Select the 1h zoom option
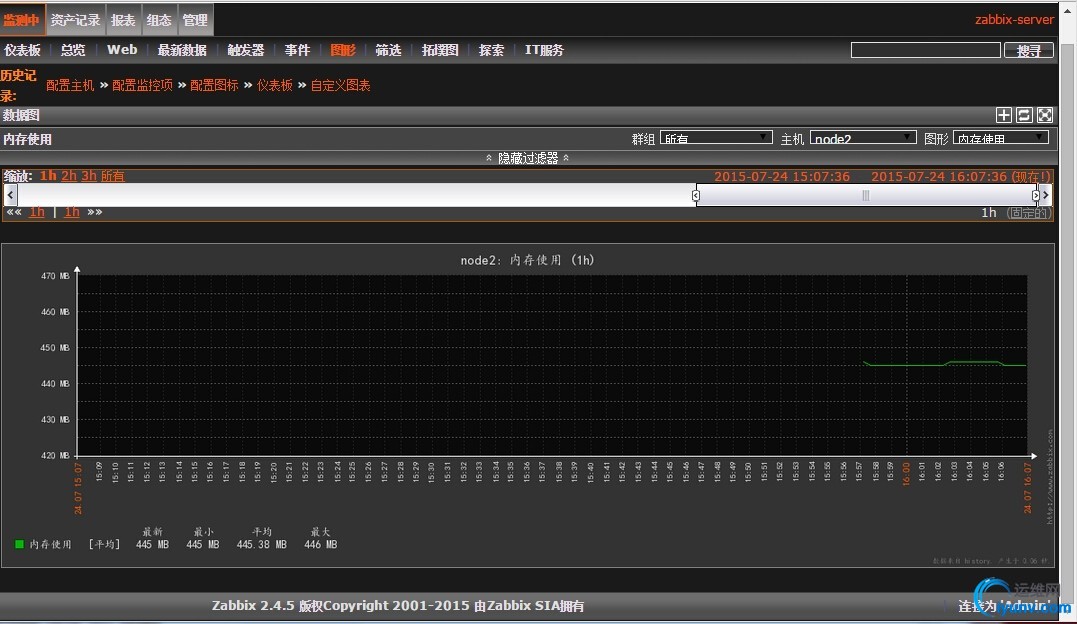This screenshot has width=1077, height=624. (48, 176)
